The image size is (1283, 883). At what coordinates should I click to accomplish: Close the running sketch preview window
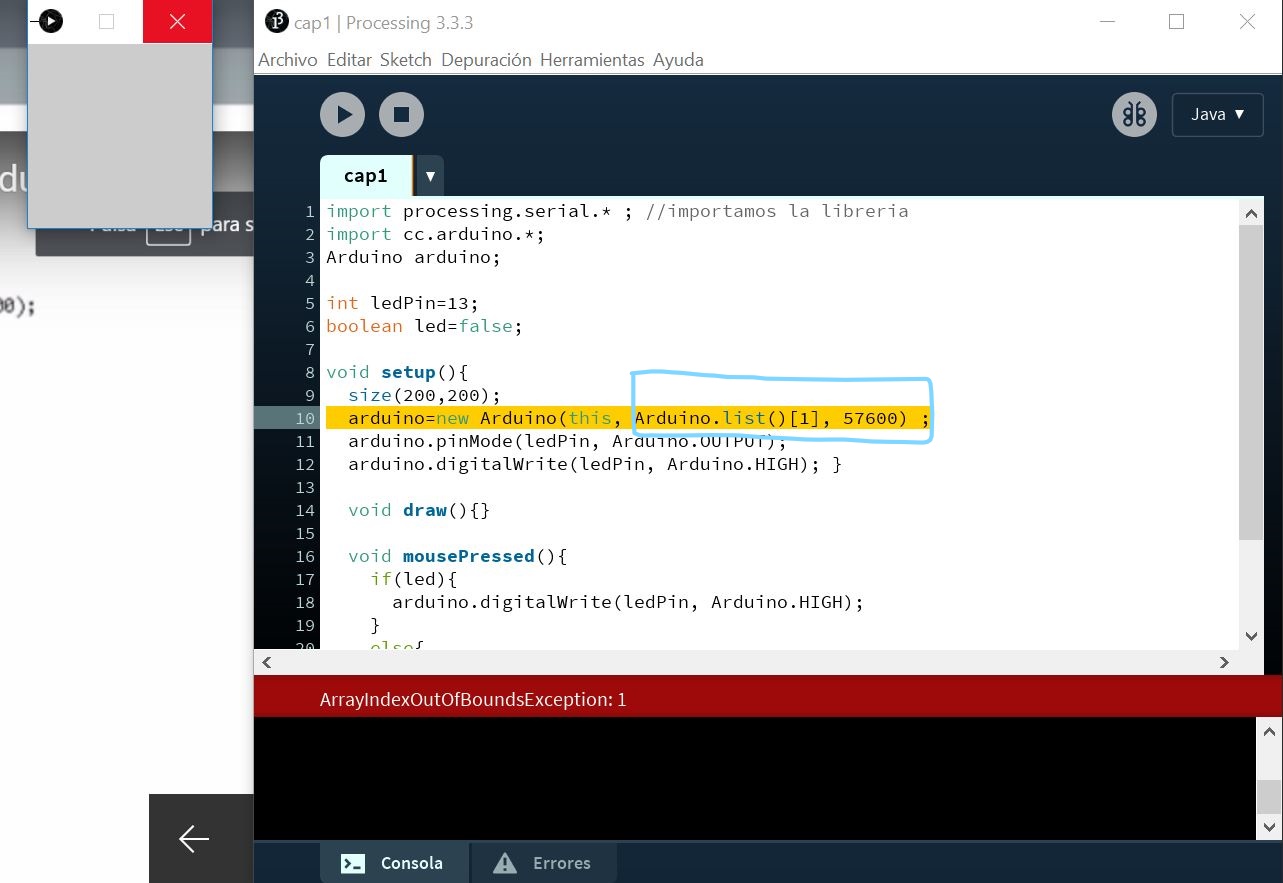(x=177, y=21)
